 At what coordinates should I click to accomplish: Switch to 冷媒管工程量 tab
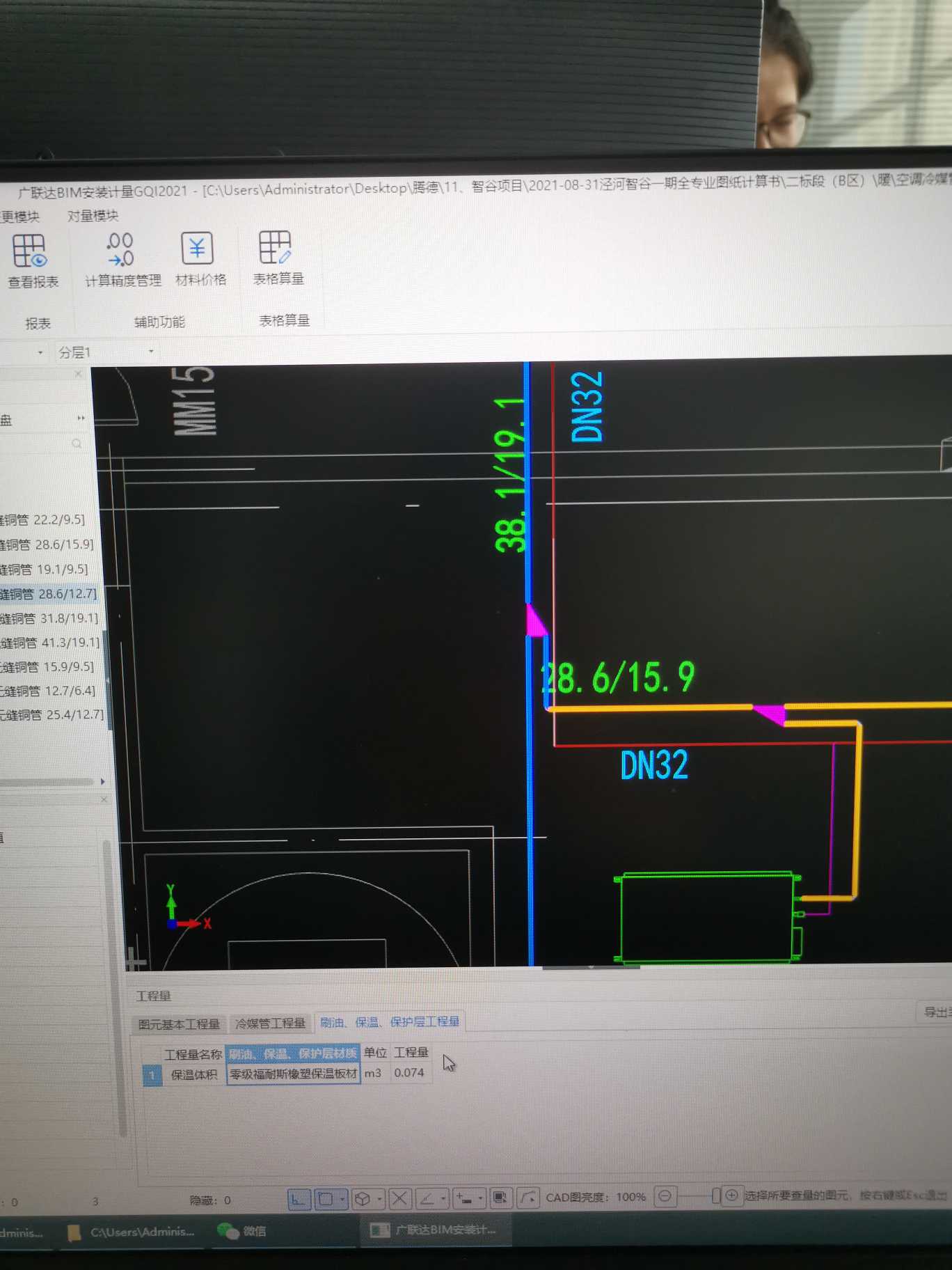[x=270, y=1024]
